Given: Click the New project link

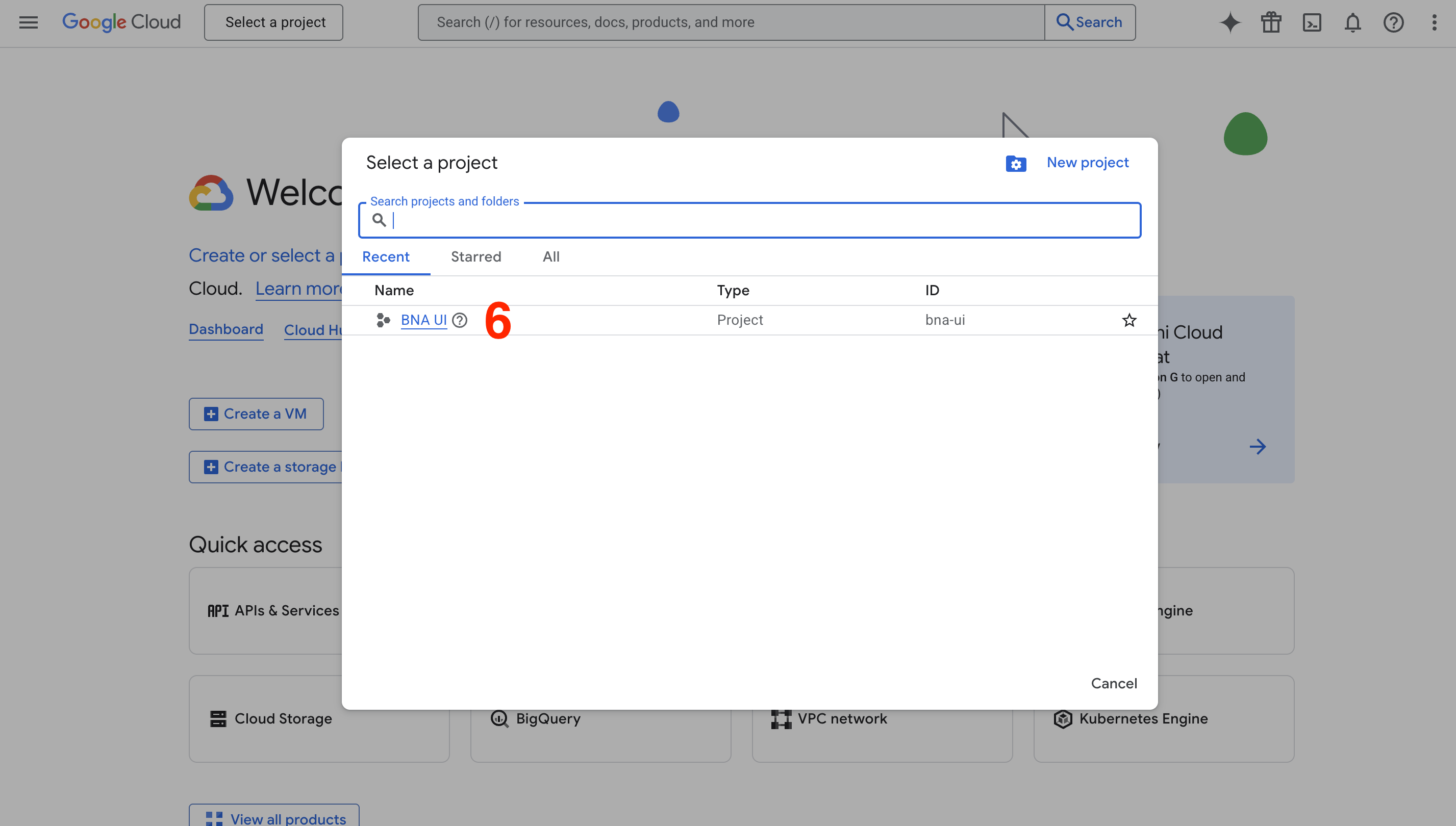Looking at the screenshot, I should tap(1088, 162).
